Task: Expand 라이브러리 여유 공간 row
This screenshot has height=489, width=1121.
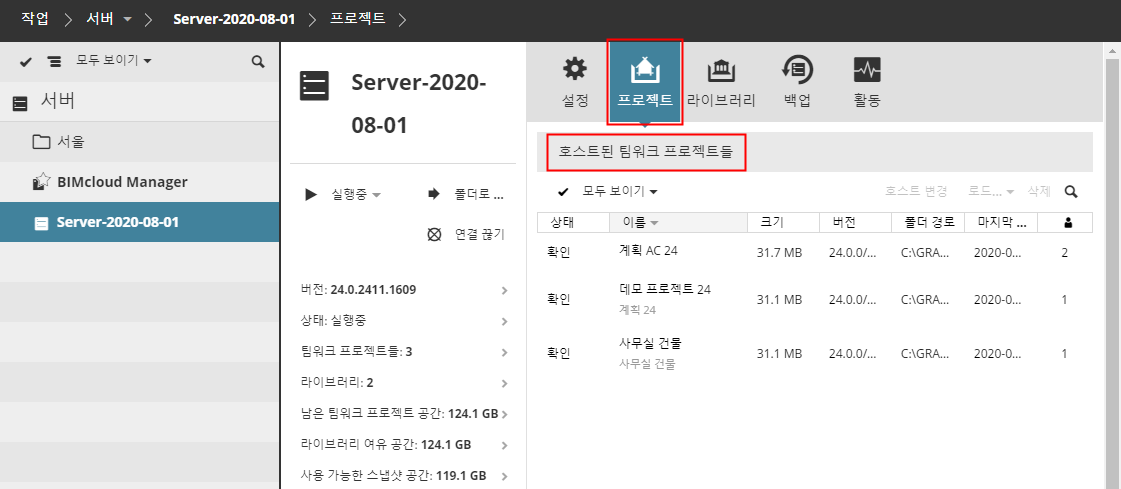Action: [405, 445]
